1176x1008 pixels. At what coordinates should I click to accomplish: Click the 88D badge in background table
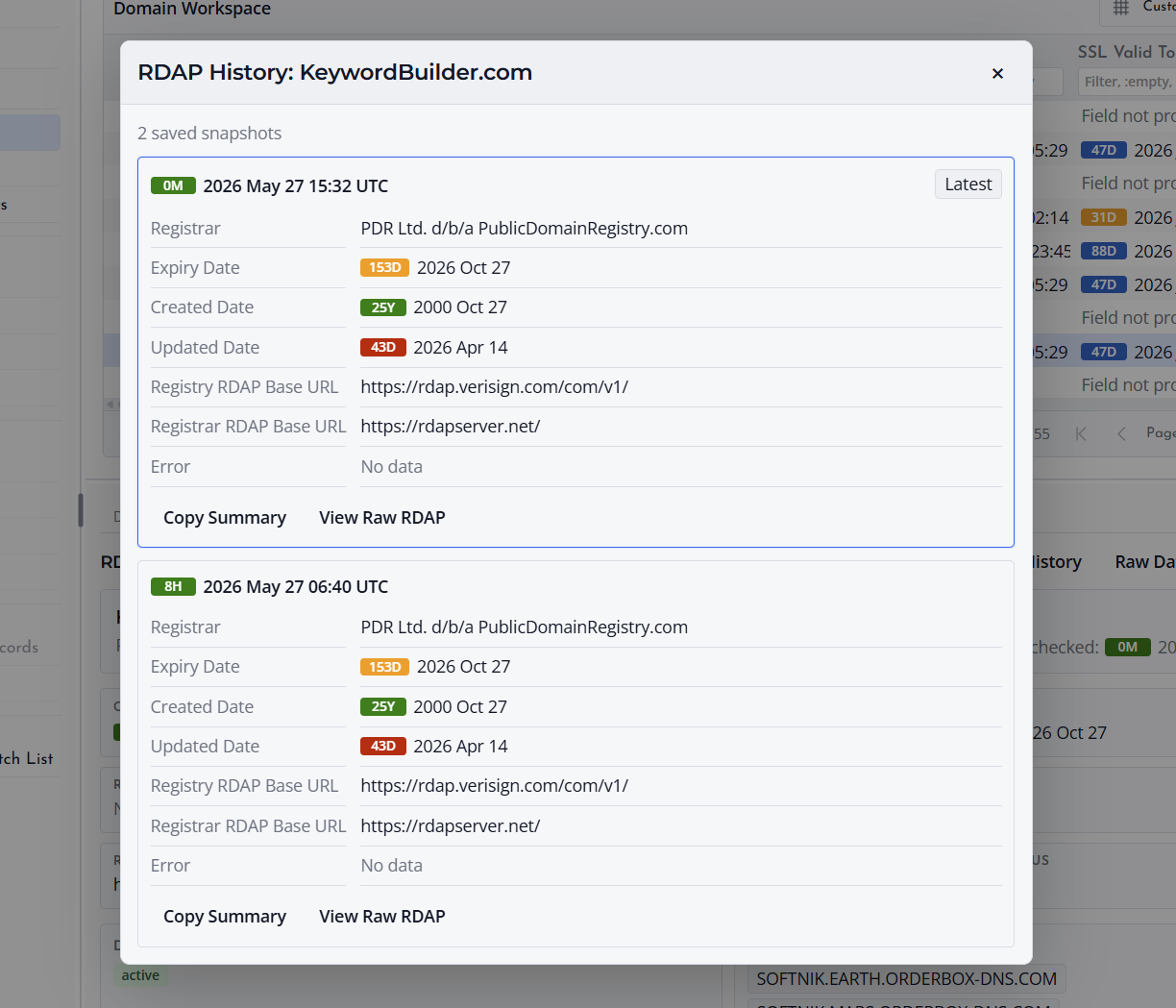1104,251
